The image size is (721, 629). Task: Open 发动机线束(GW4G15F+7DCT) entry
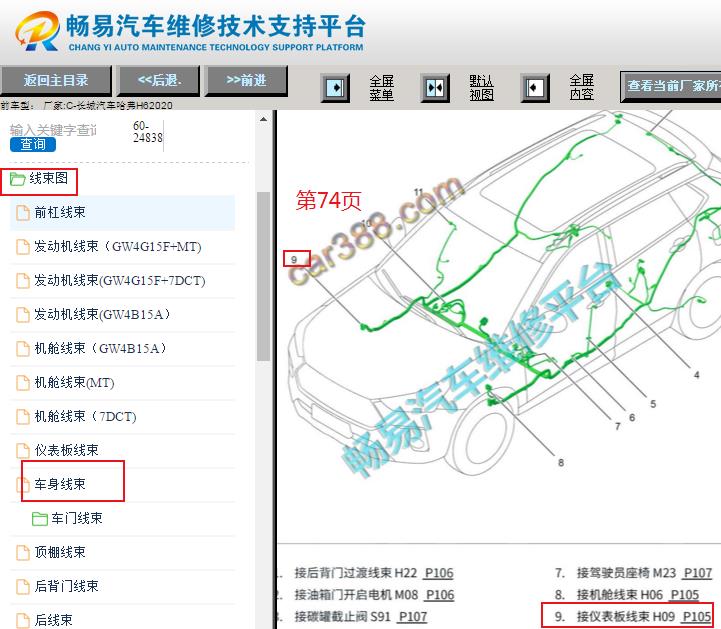pyautogui.click(x=122, y=280)
